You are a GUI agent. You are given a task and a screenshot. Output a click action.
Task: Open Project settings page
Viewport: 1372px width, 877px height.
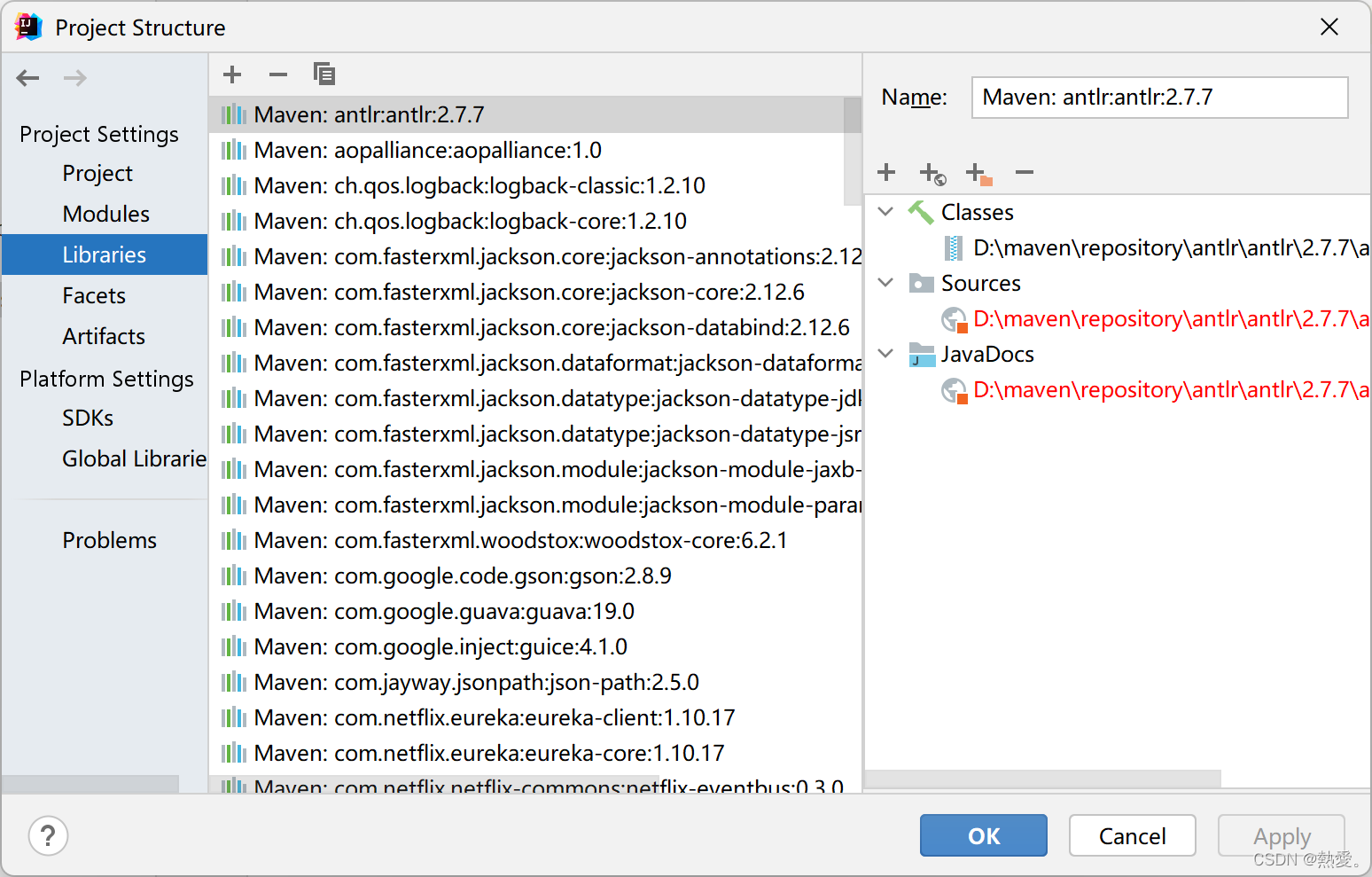(x=97, y=173)
